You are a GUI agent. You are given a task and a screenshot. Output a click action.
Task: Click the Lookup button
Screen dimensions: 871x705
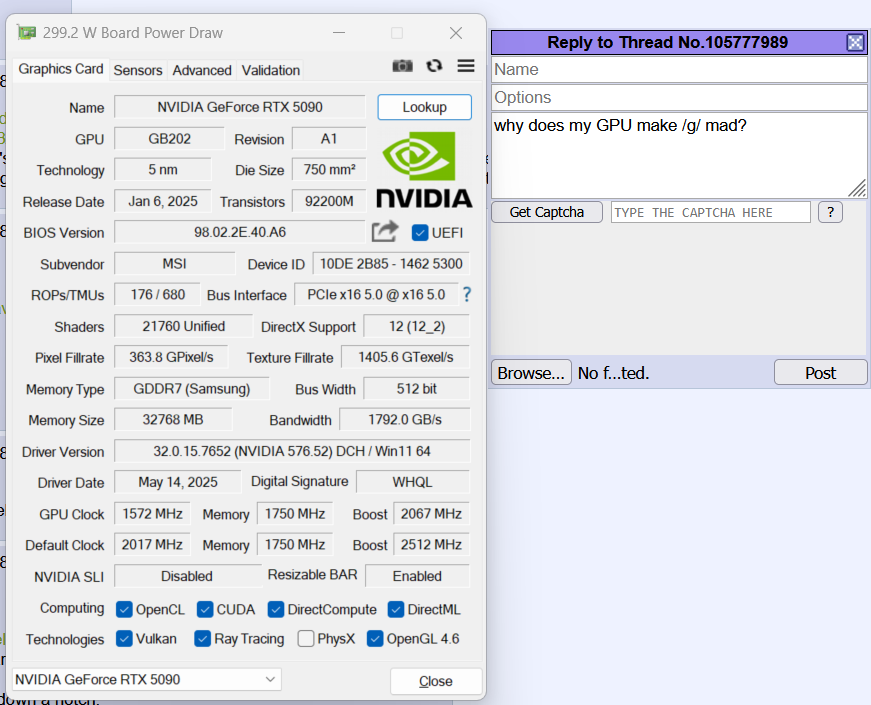pos(424,107)
